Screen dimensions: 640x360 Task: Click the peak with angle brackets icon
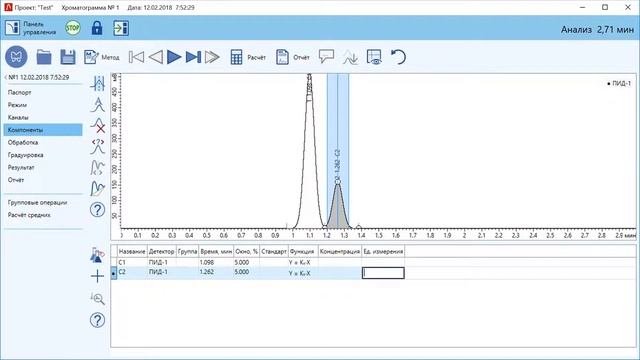[x=98, y=167]
